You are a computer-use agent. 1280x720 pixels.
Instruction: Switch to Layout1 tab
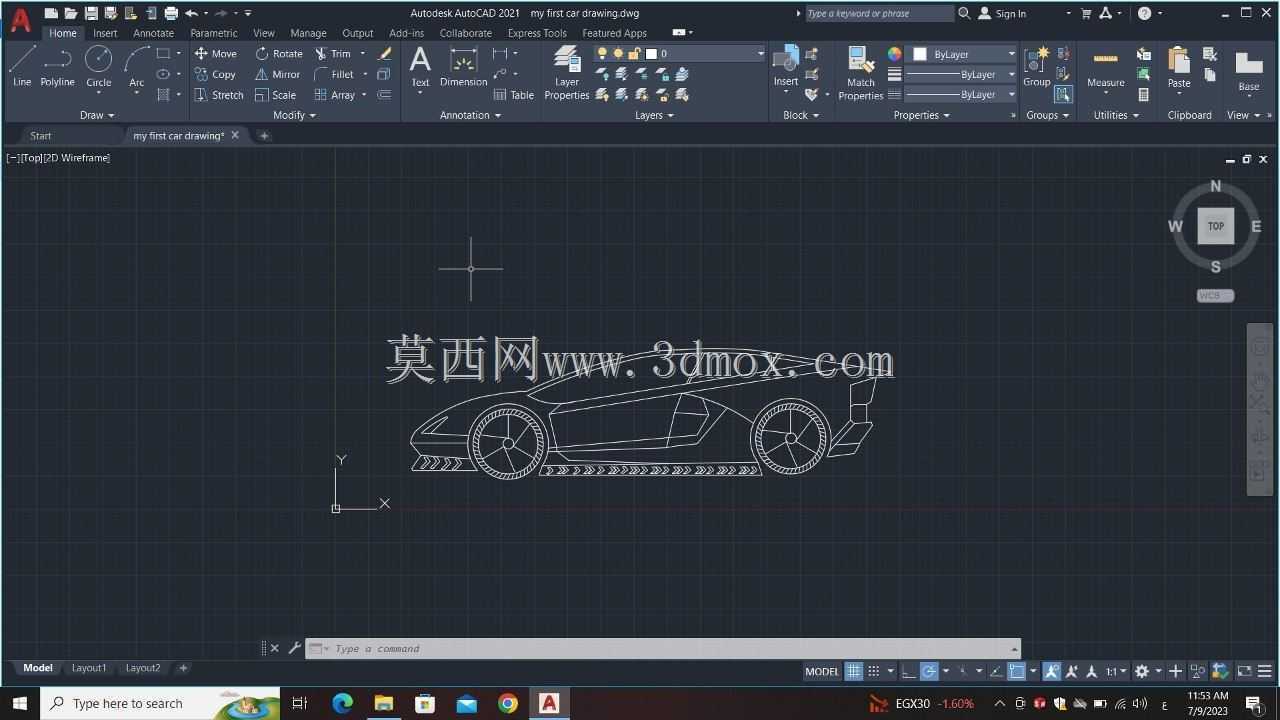coord(89,668)
